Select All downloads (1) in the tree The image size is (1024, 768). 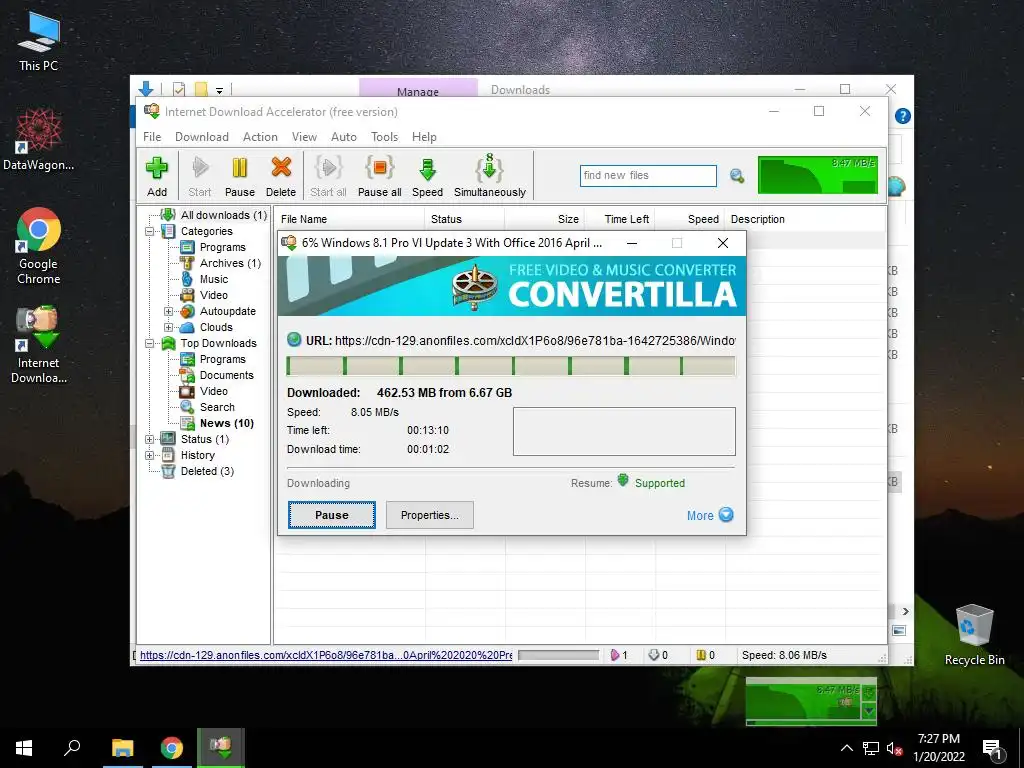coord(224,215)
